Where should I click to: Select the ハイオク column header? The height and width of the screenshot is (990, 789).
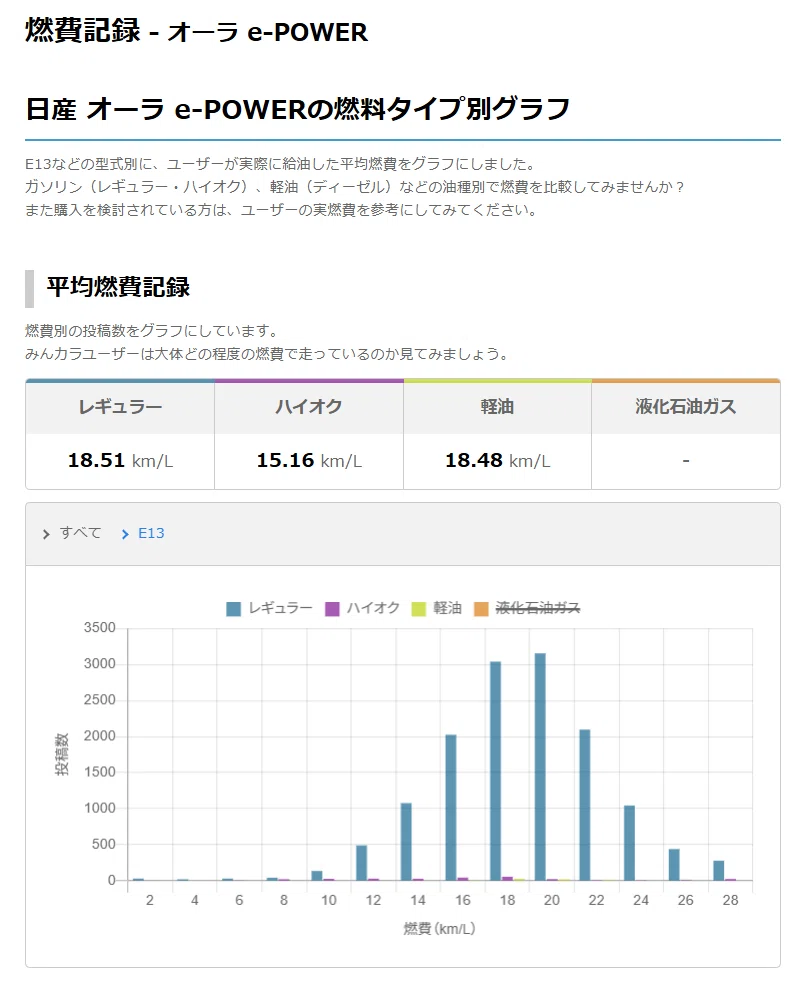tap(309, 407)
